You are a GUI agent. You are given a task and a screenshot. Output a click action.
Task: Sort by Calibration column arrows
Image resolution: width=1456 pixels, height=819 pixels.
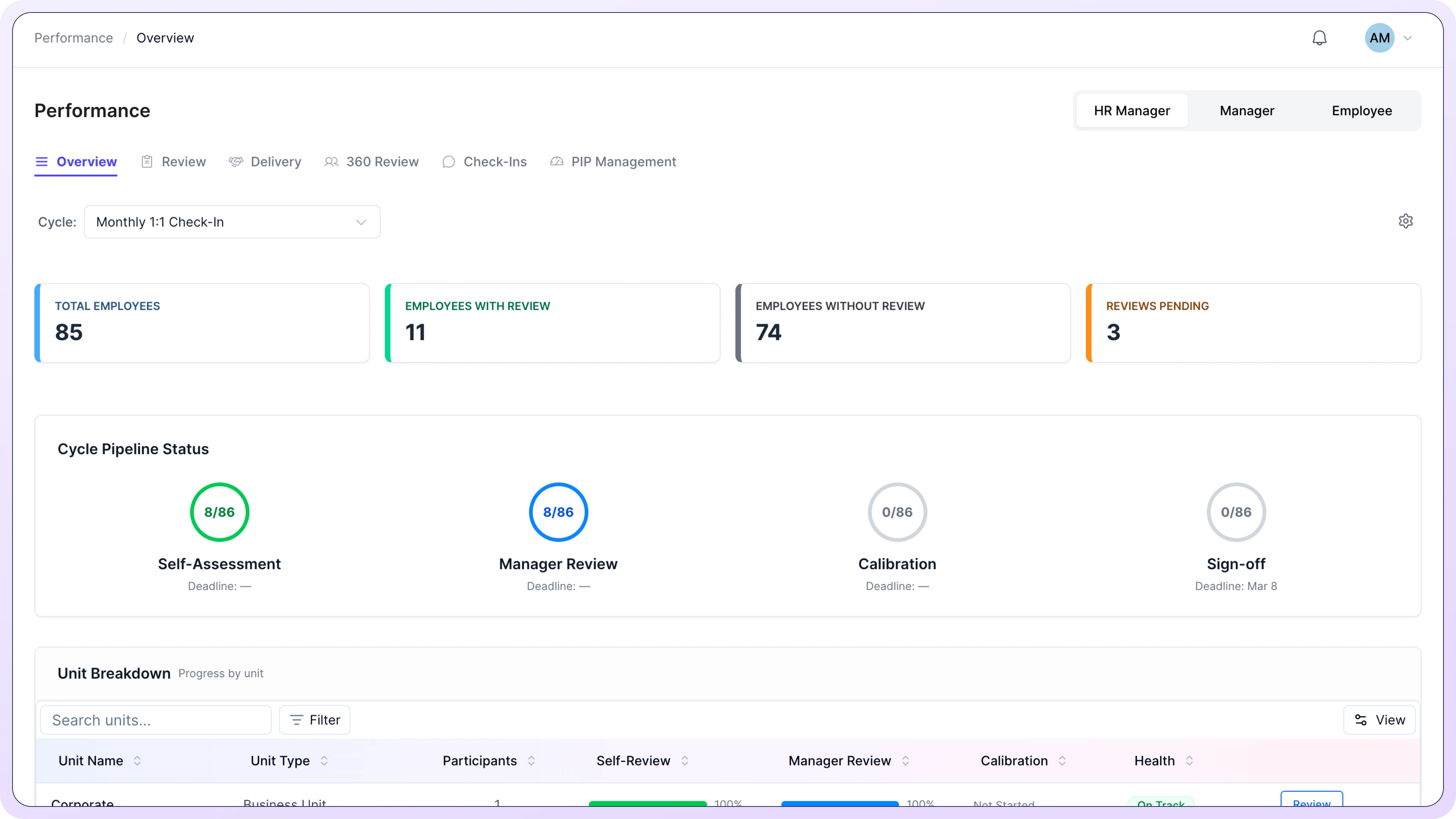pyautogui.click(x=1062, y=761)
